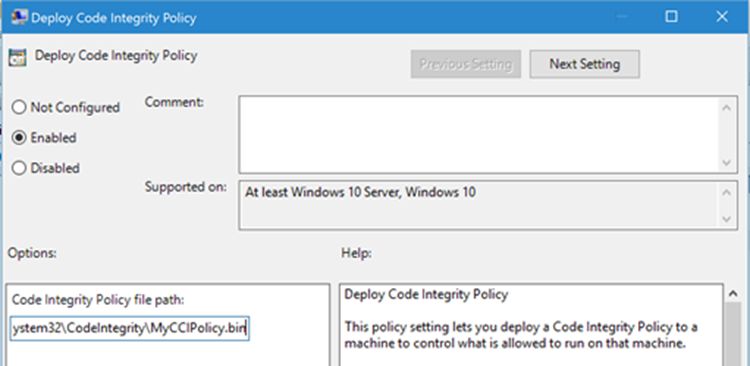Click the 'Supported on:' label
This screenshot has width=750, height=366.
(186, 187)
